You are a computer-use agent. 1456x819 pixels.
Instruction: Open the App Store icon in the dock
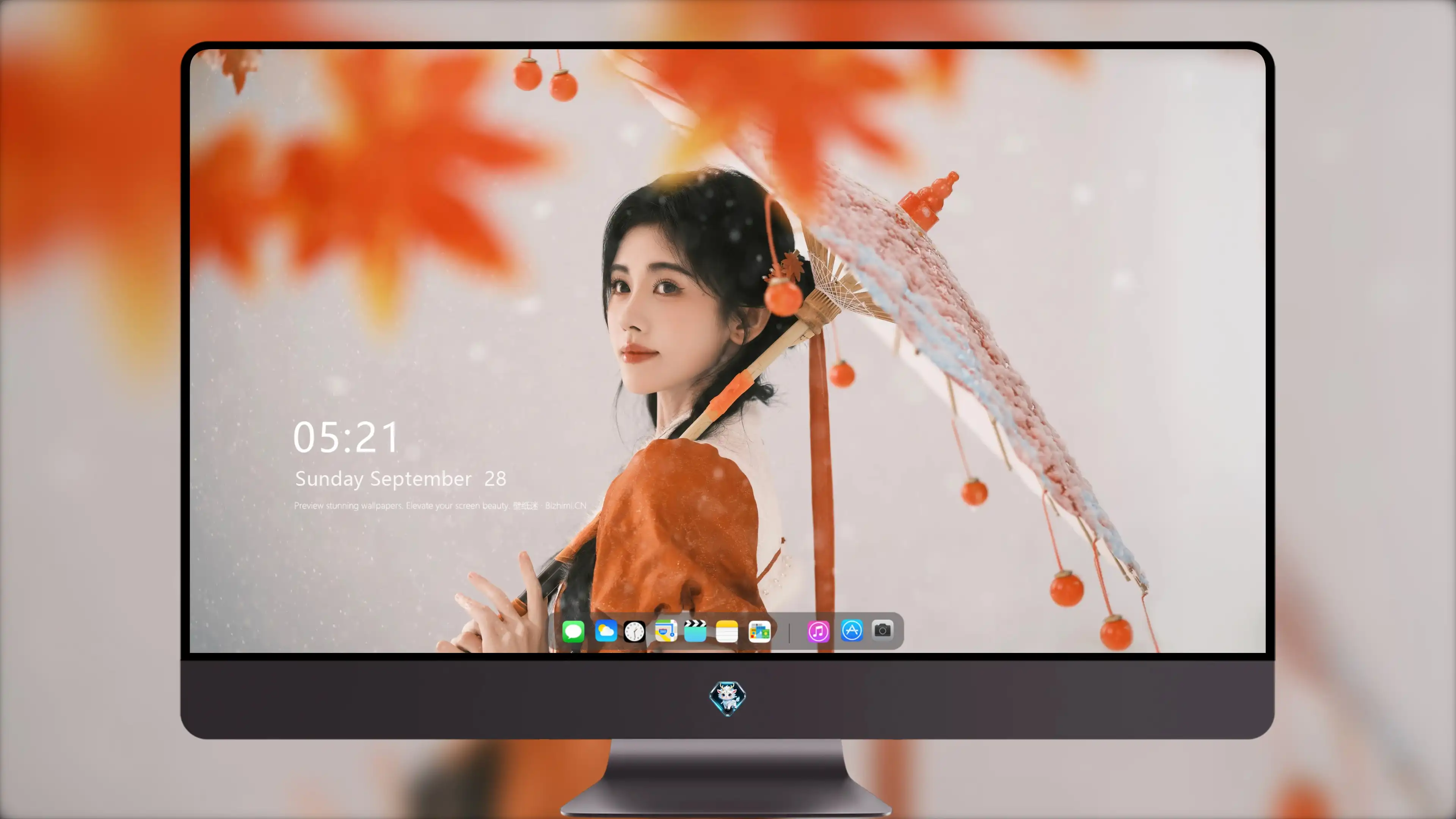[852, 630]
